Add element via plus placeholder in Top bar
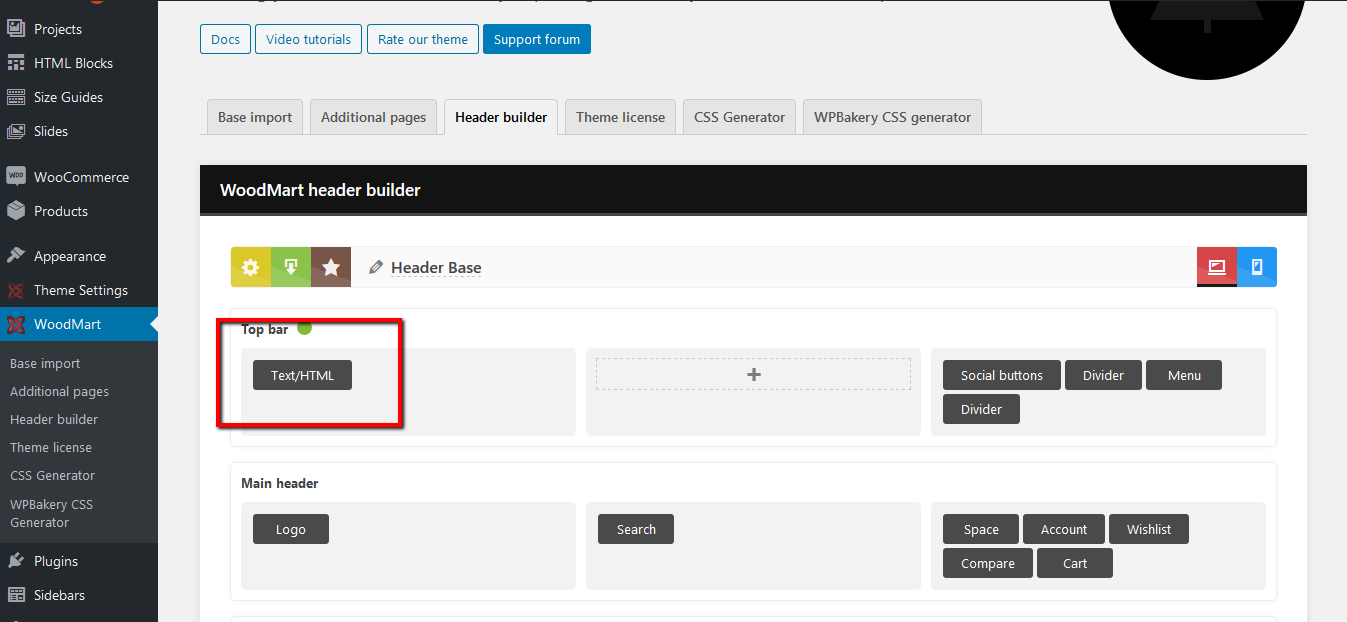Image resolution: width=1347 pixels, height=622 pixels. [753, 374]
